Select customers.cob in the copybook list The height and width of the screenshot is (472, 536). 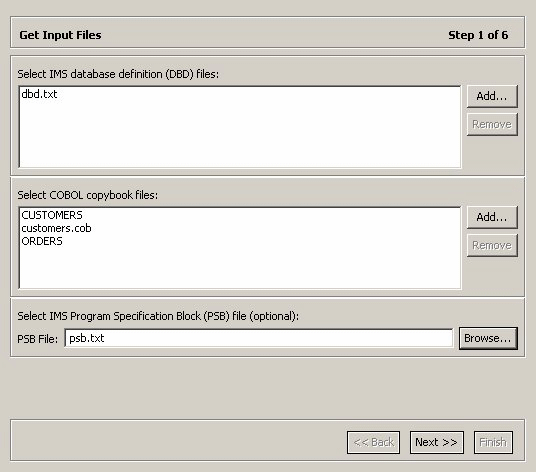[x=56, y=228]
